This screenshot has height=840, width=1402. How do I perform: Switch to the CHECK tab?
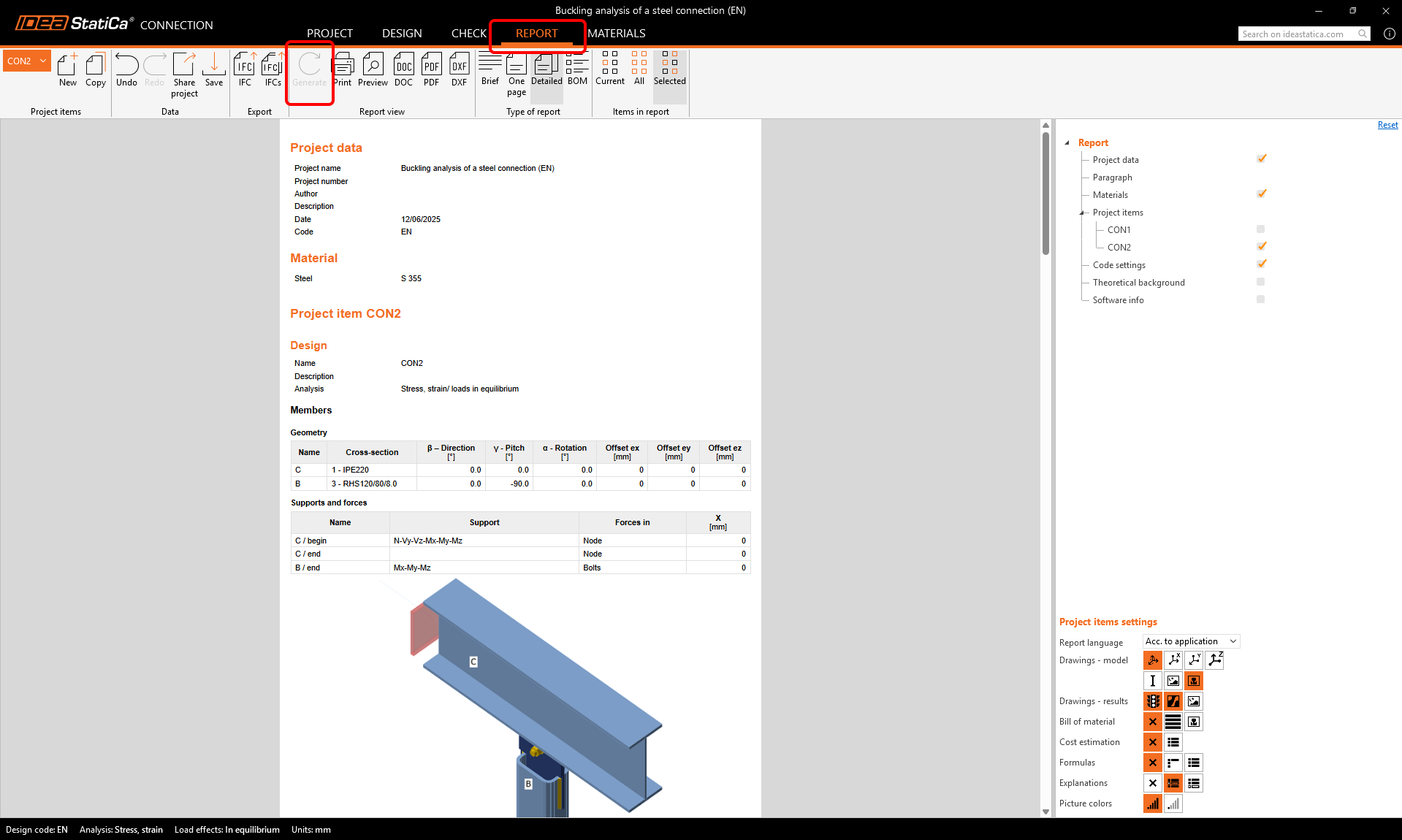(x=468, y=34)
